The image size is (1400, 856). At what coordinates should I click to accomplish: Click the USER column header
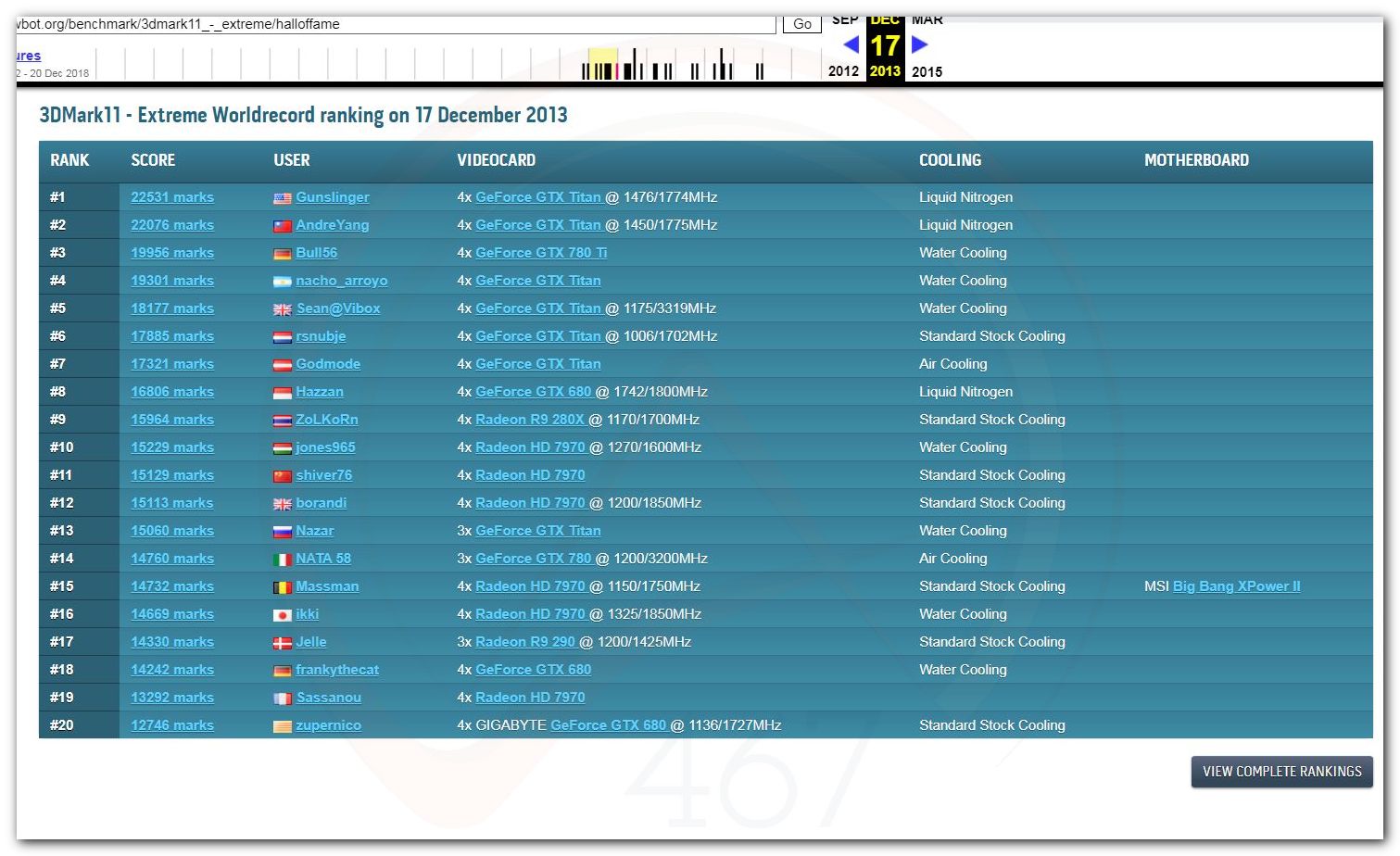click(292, 160)
